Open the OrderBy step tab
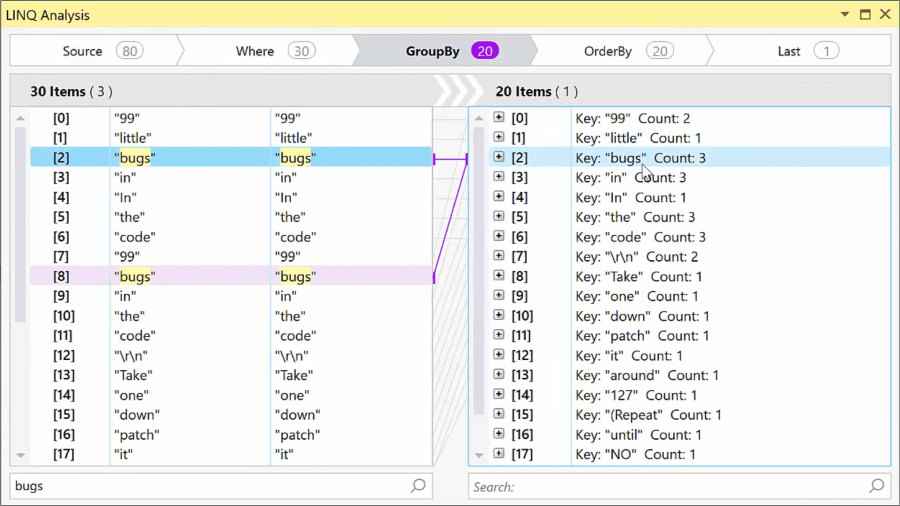This screenshot has width=900, height=506. [620, 51]
